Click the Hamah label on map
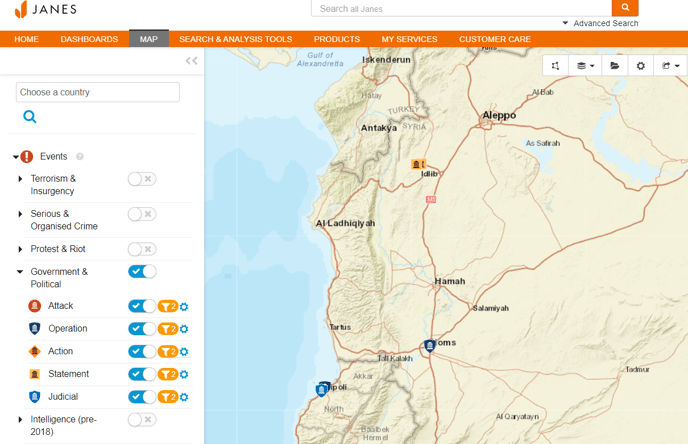This screenshot has height=444, width=688. point(450,281)
